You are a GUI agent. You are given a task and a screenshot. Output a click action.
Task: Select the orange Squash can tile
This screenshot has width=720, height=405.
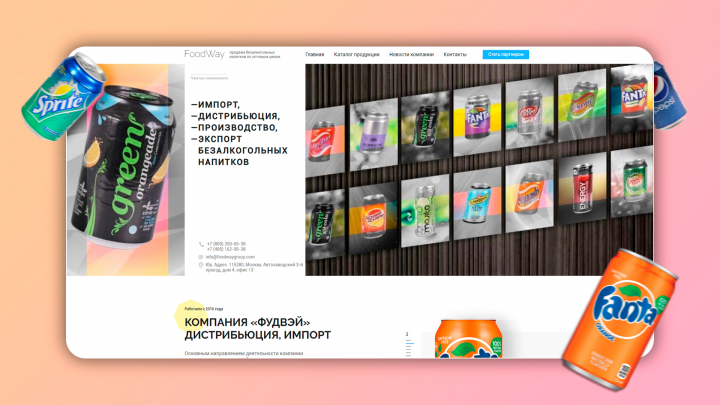529,197
